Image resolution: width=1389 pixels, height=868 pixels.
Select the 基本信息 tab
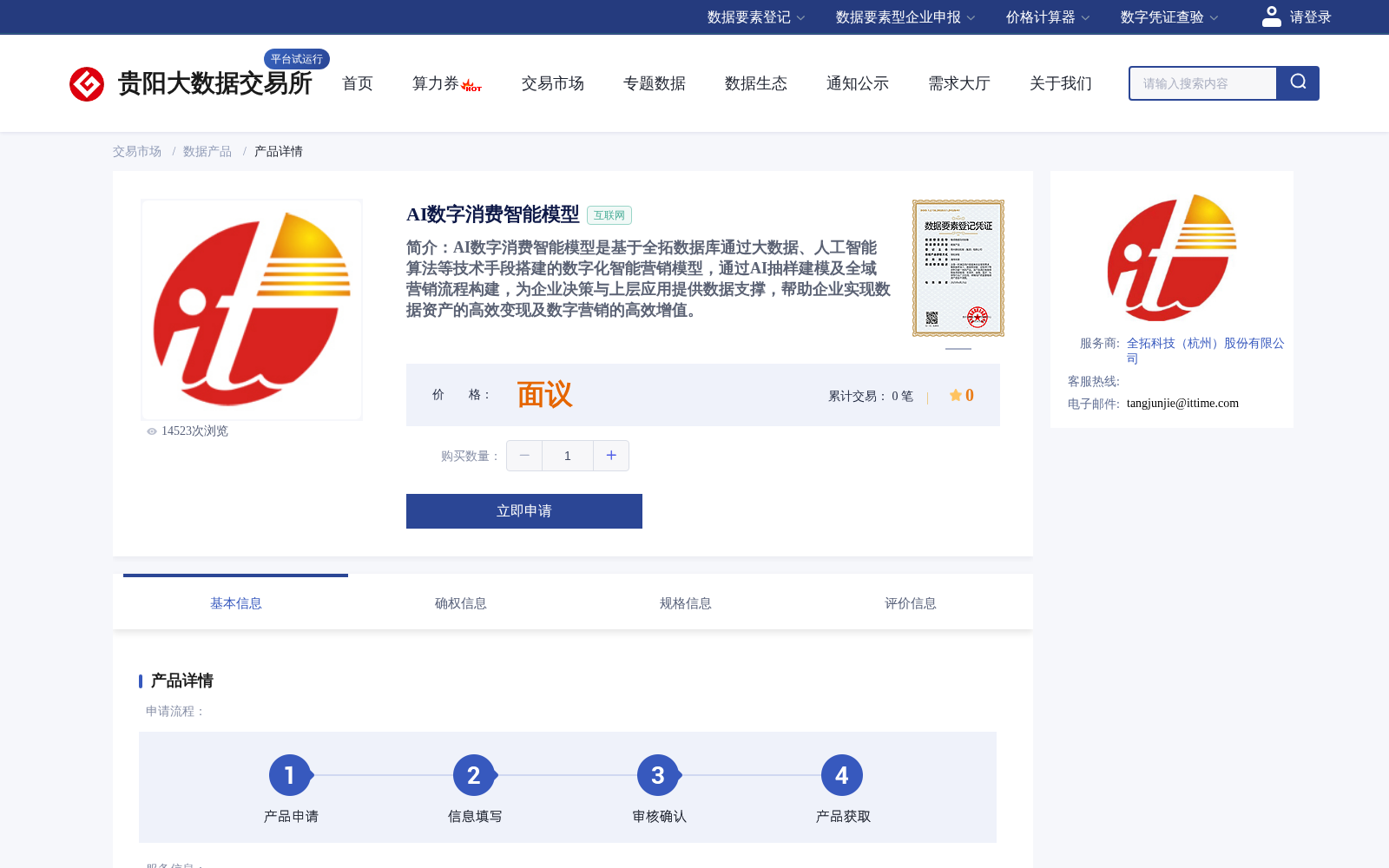[236, 603]
